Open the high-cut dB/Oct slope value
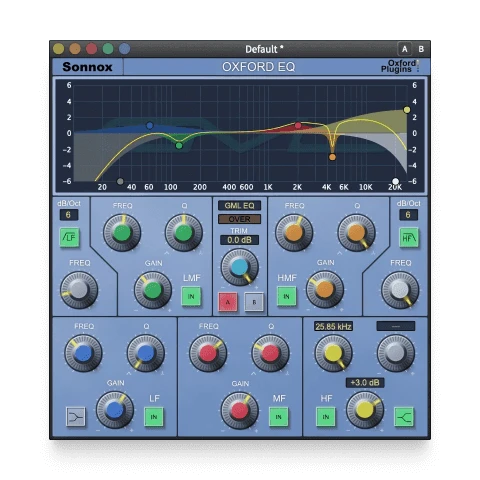Viewport: 480px width, 480px height. 408,215
